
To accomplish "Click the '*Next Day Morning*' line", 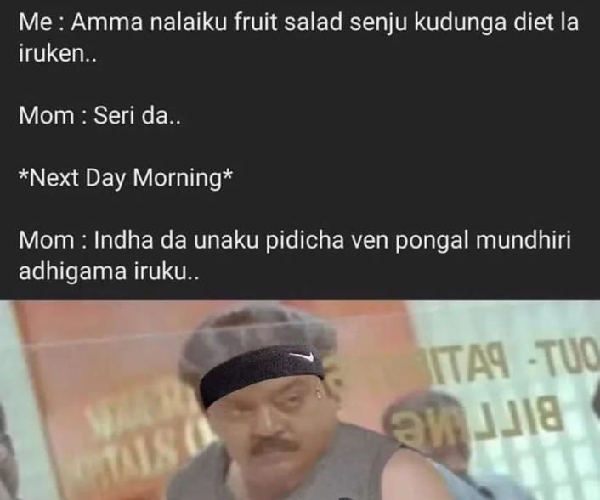I will (x=126, y=178).
